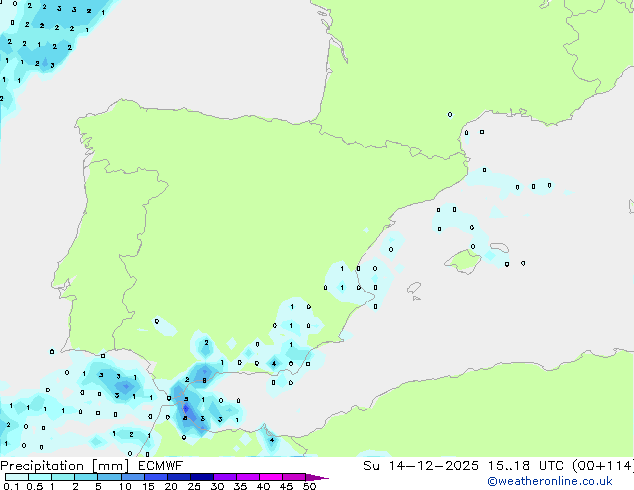Click the forecast date Su 14-12-2025 text
The height and width of the screenshot is (490, 634).
tap(421, 466)
